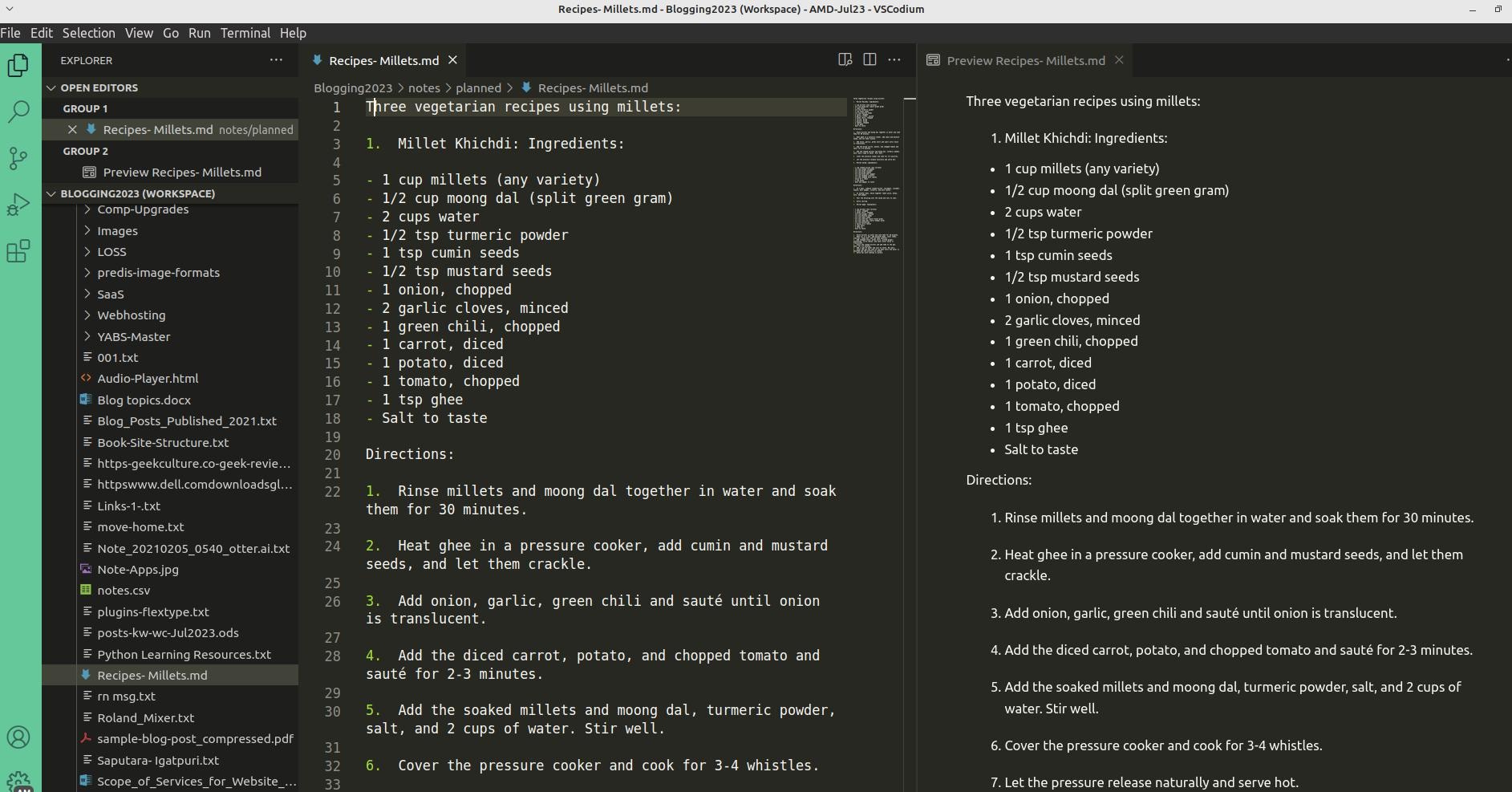The image size is (1512, 792).
Task: Click Audio-Player.html file icon
Action: [86, 378]
